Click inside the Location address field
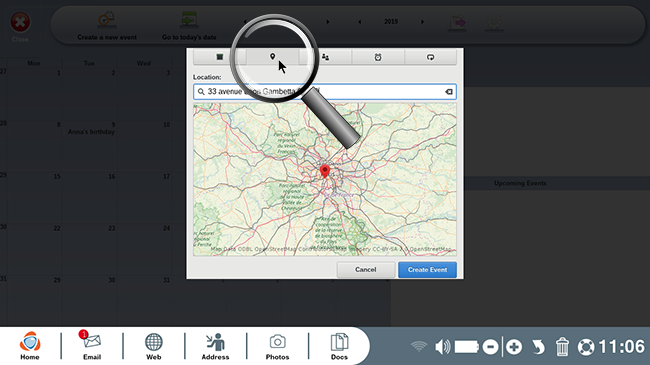Image resolution: width=650 pixels, height=365 pixels. click(325, 92)
